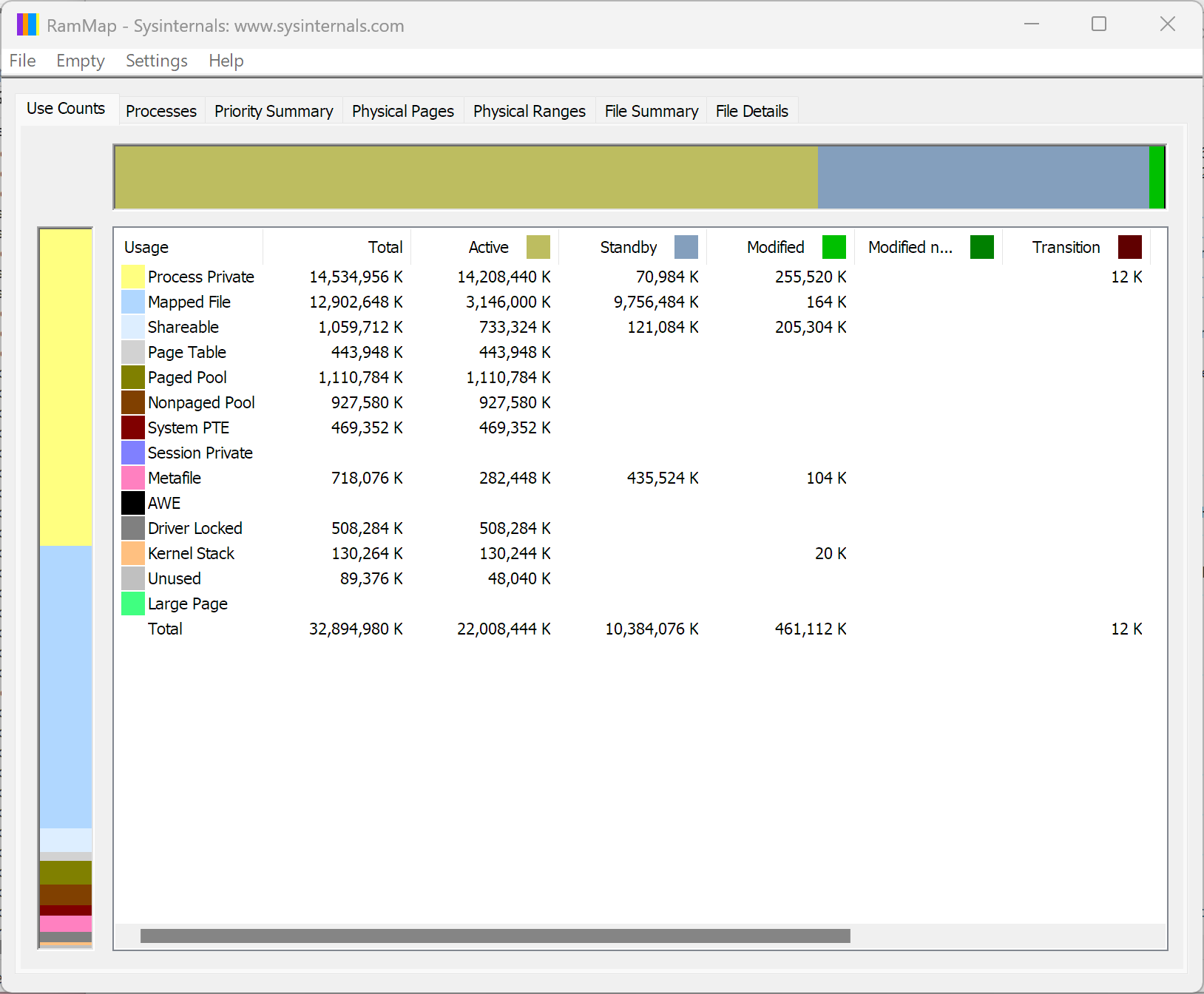Click the pale Shareable color swatch
The image size is (1204, 994).
coord(133,327)
